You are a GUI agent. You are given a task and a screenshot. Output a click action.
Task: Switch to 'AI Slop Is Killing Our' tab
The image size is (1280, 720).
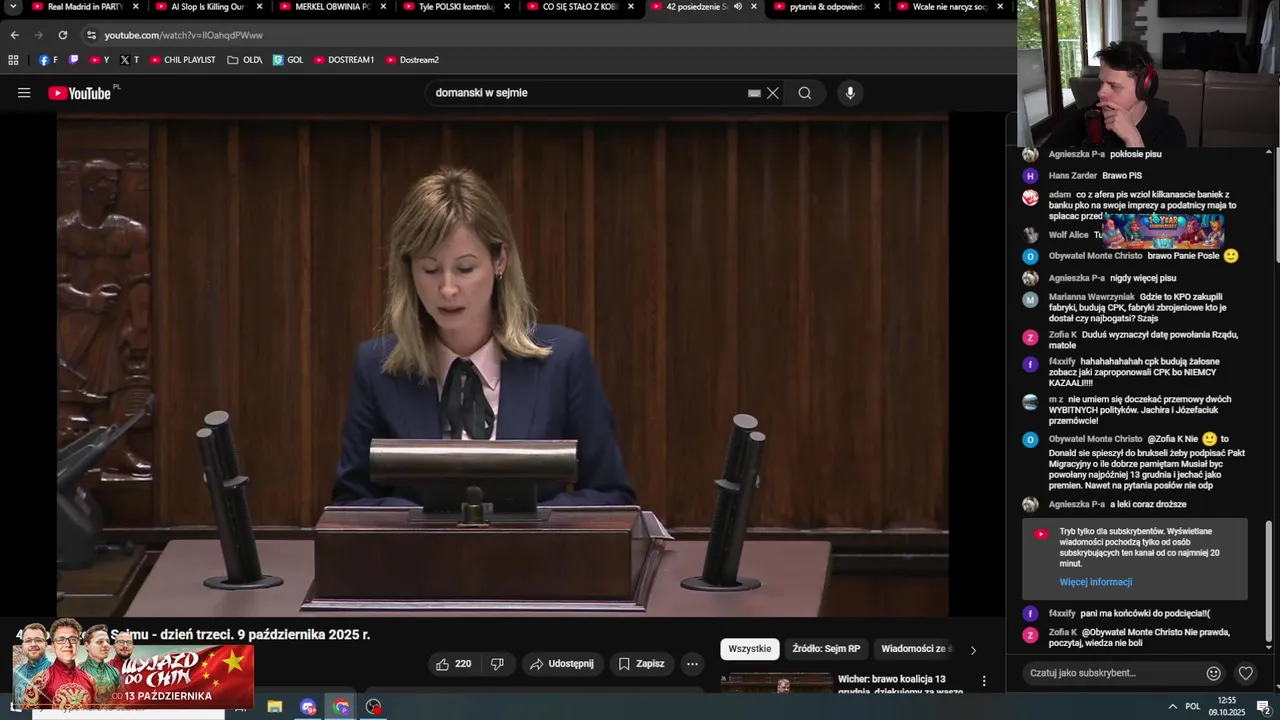point(208,7)
